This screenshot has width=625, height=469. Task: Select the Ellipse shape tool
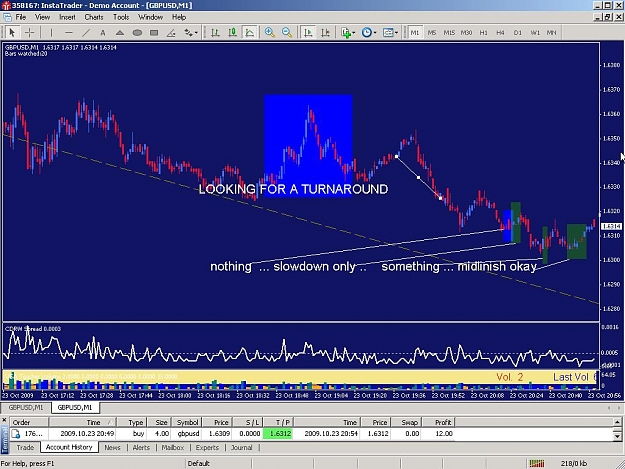tap(137, 32)
